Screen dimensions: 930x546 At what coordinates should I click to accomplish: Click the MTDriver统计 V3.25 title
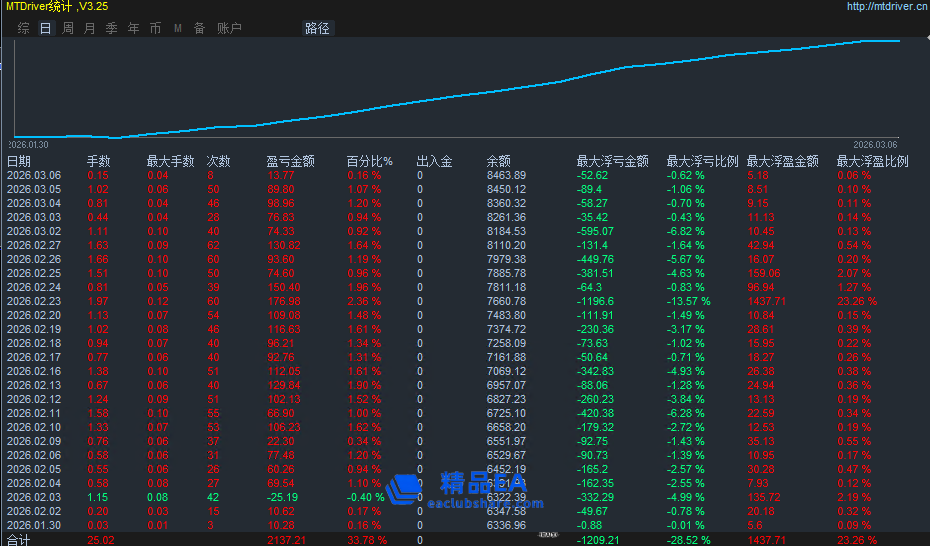click(58, 7)
